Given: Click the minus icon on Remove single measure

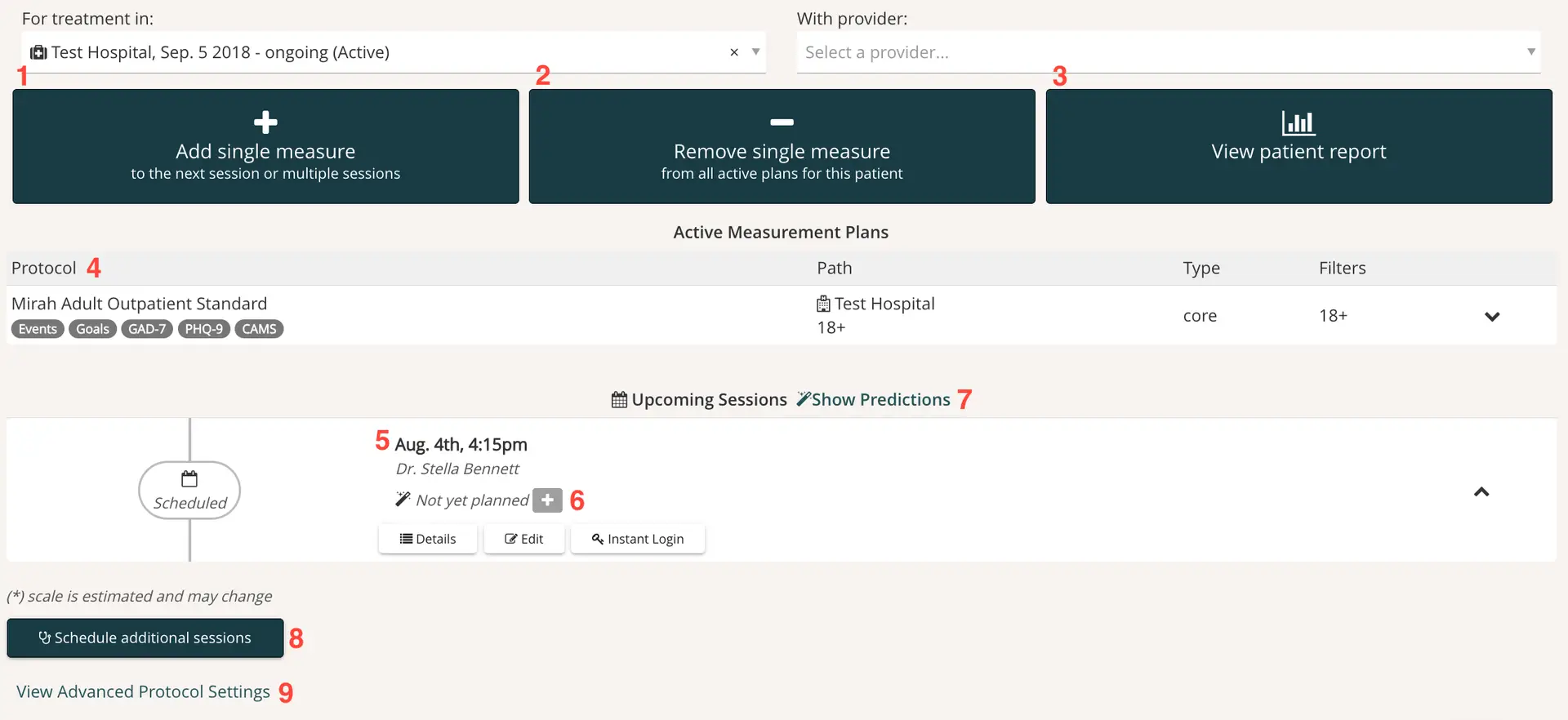Looking at the screenshot, I should 782,122.
